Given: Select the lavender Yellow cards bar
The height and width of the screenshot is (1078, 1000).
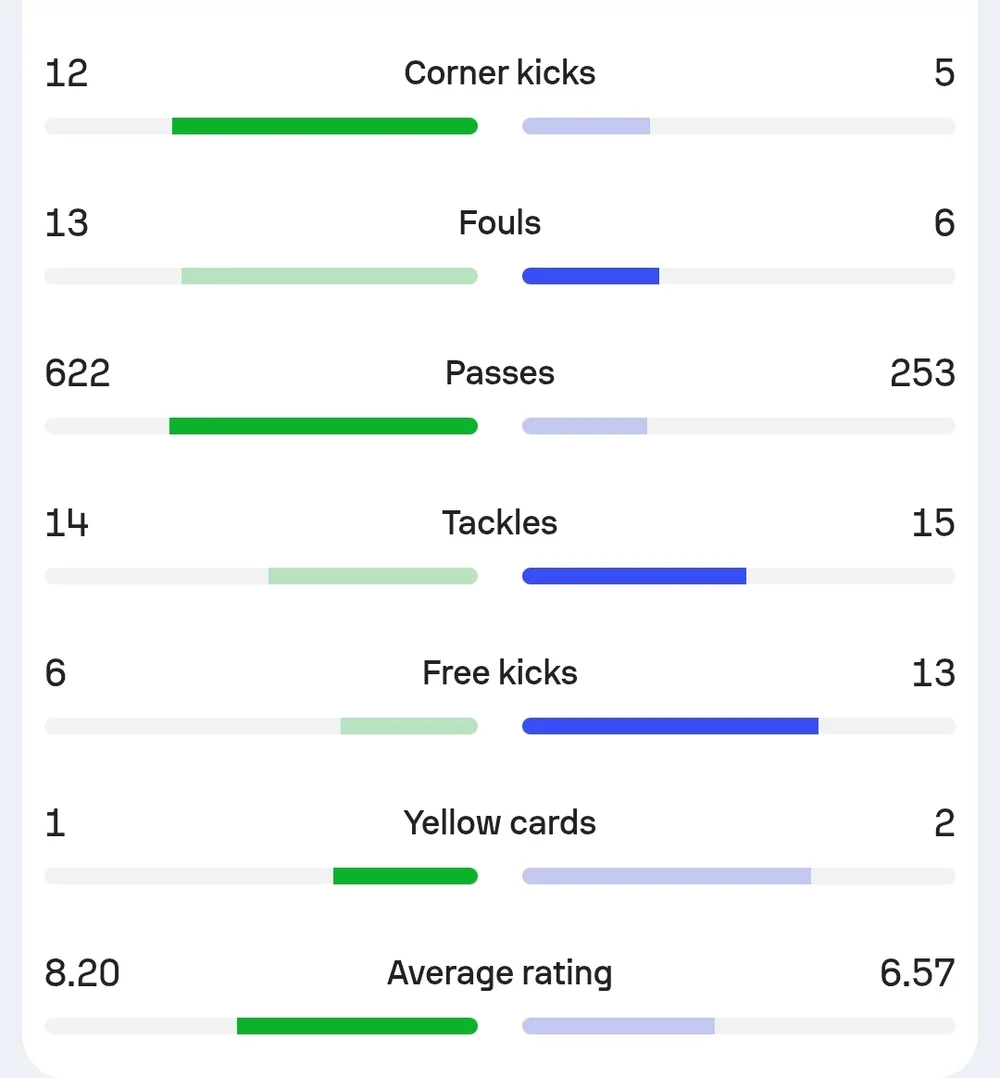Looking at the screenshot, I should pos(667,876).
